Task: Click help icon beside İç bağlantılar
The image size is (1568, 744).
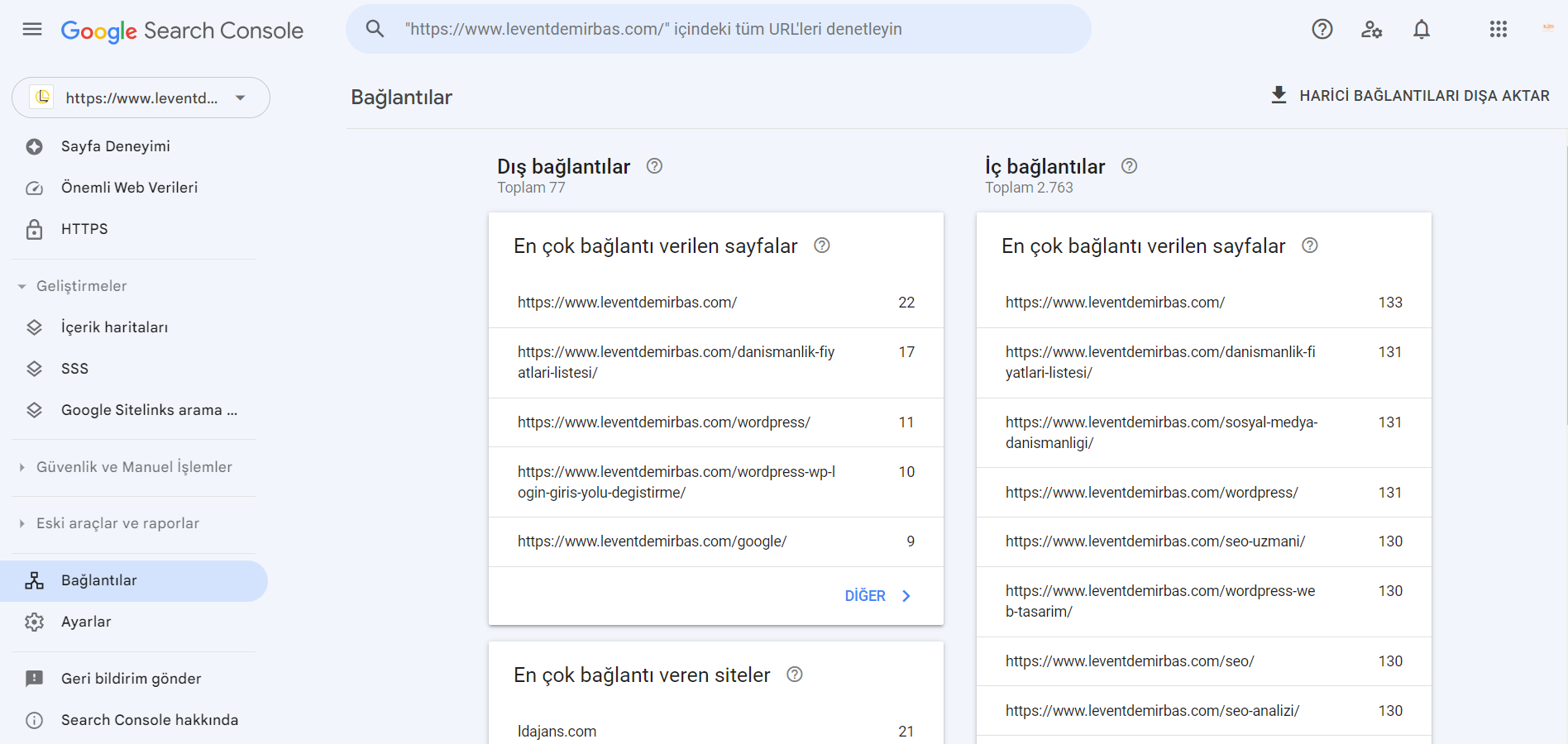Action: tap(1129, 166)
